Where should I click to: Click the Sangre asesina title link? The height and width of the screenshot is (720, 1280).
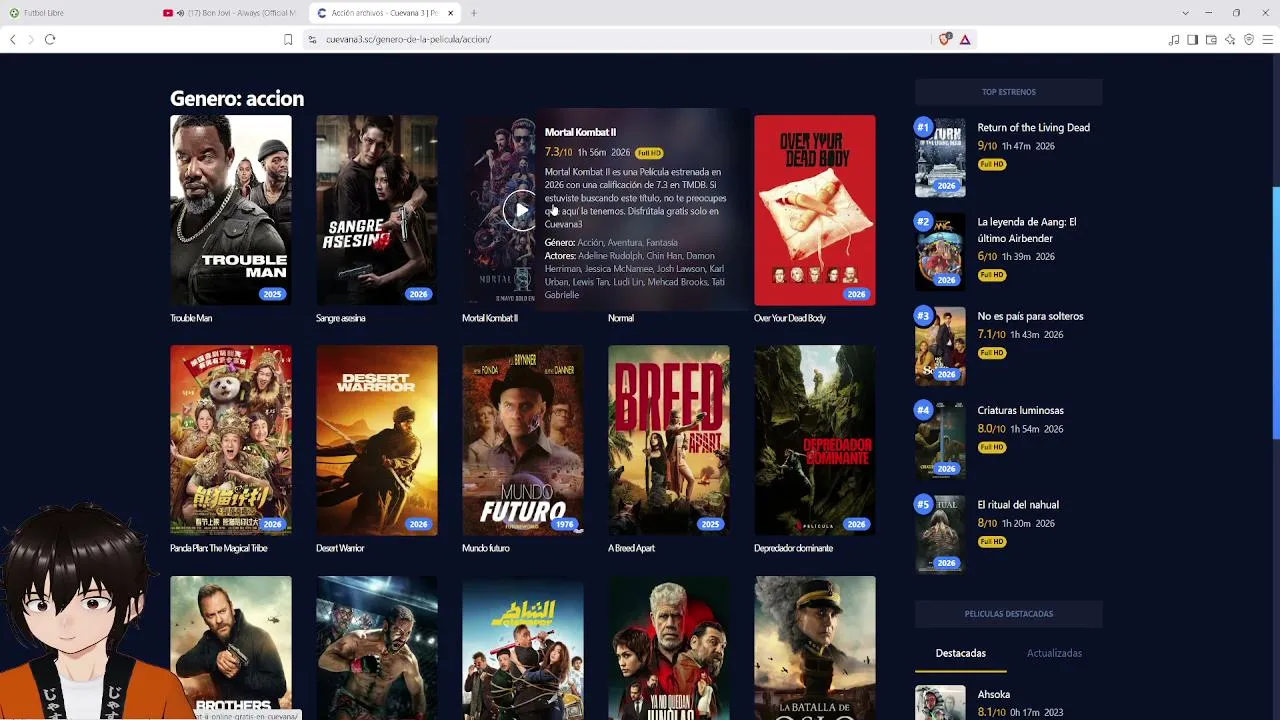(x=341, y=318)
